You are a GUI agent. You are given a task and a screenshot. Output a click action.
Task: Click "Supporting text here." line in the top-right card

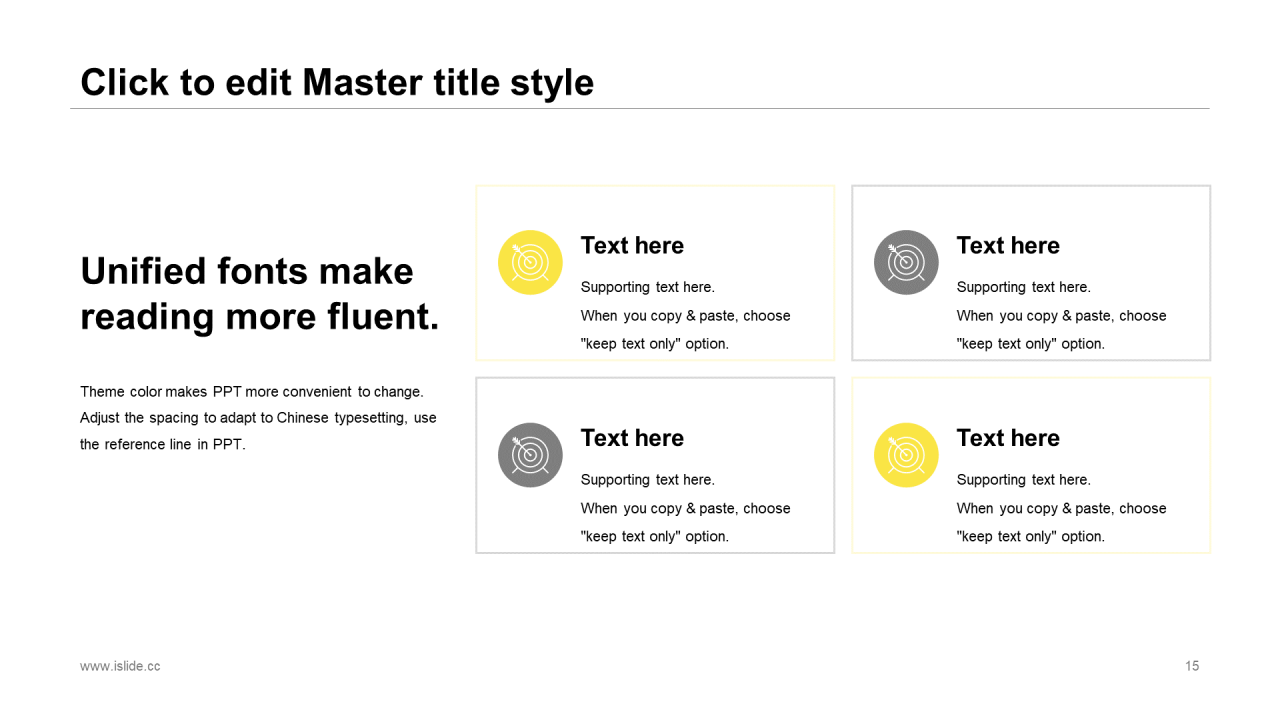(x=1023, y=287)
